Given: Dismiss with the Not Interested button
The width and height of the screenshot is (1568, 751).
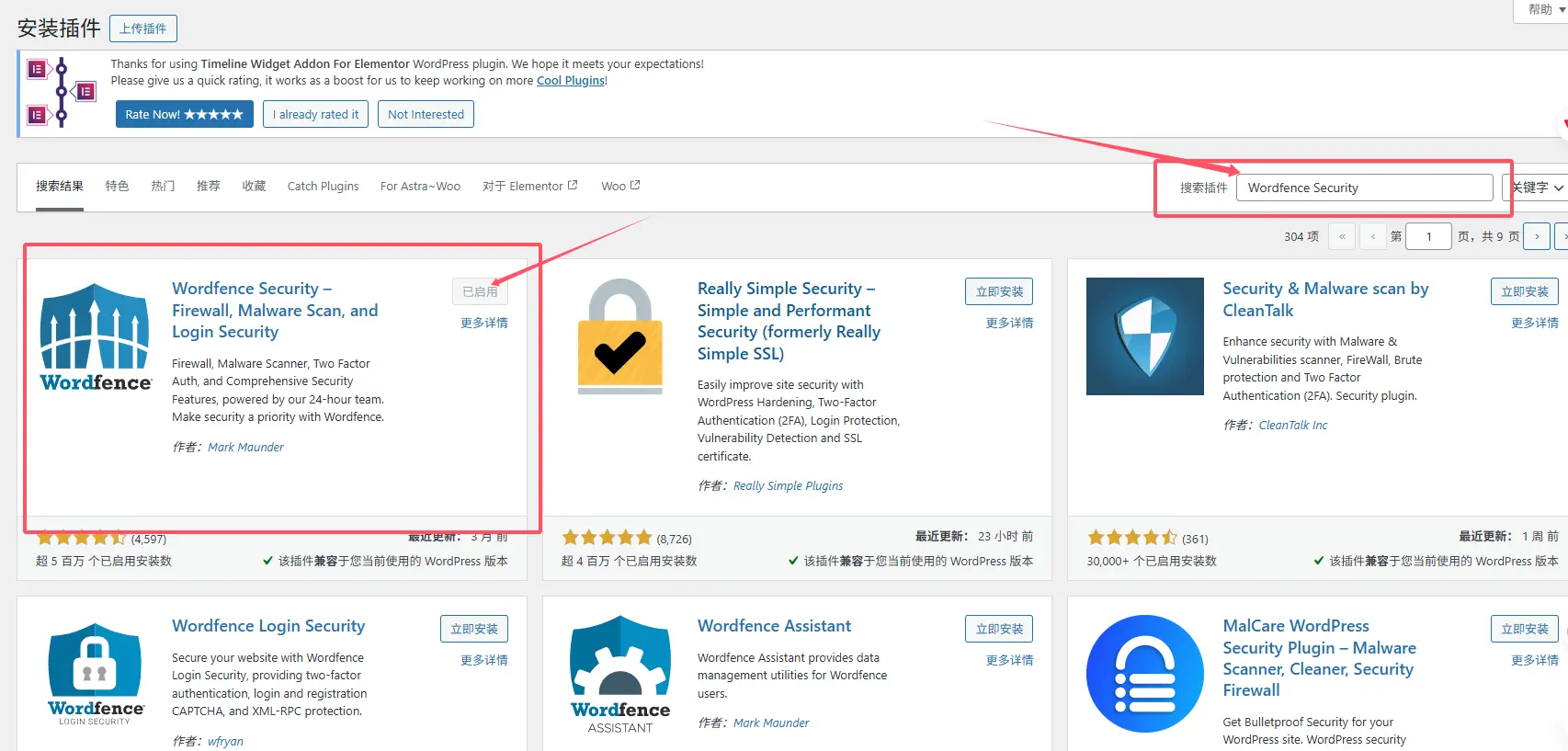Looking at the screenshot, I should [x=426, y=114].
